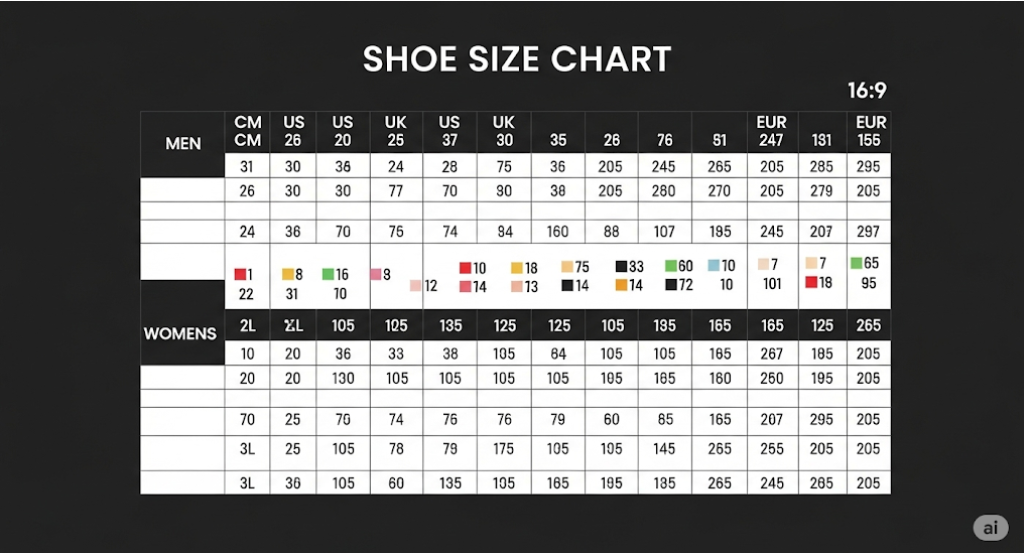Click the black swatch beside 33
The width and height of the screenshot is (1024, 553).
[x=621, y=266]
